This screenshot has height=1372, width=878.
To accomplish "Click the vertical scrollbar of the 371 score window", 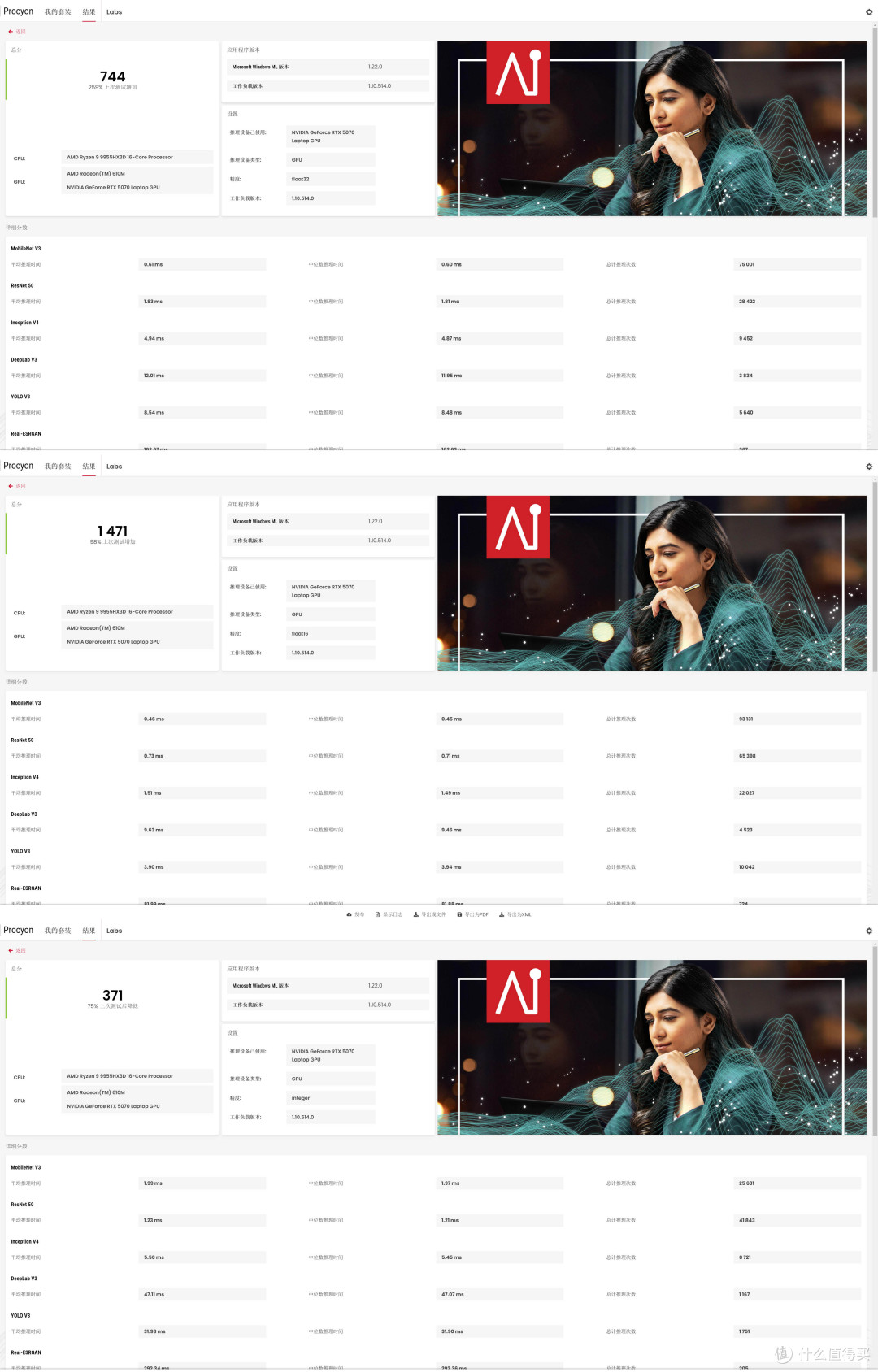I will pos(875,1040).
